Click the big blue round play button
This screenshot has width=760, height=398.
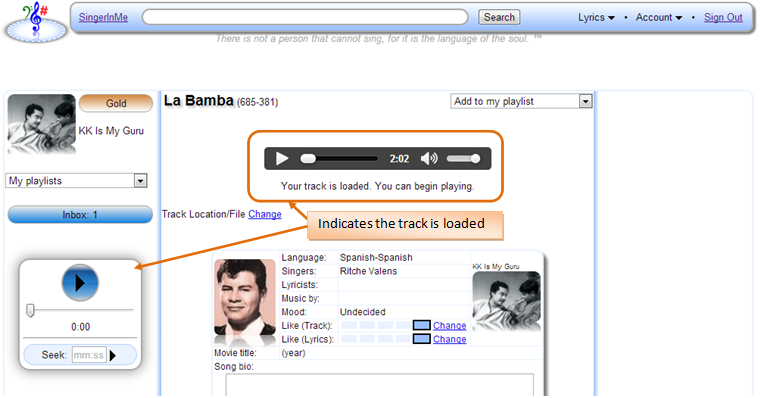pyautogui.click(x=80, y=283)
